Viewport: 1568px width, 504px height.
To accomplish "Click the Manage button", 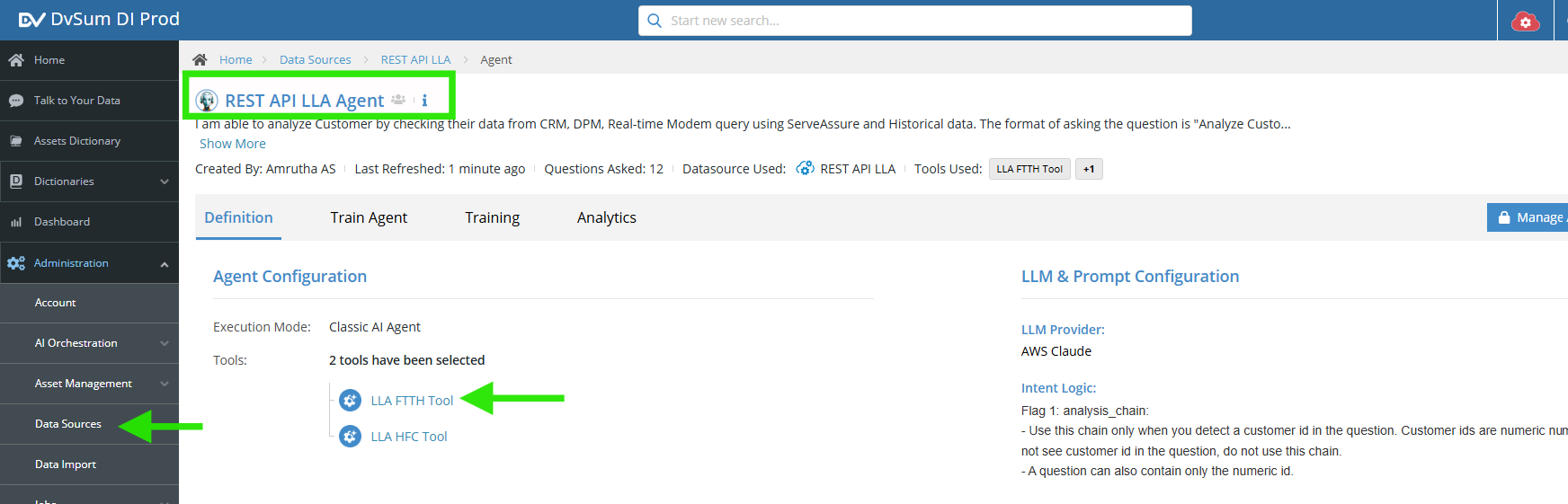I will point(1528,217).
